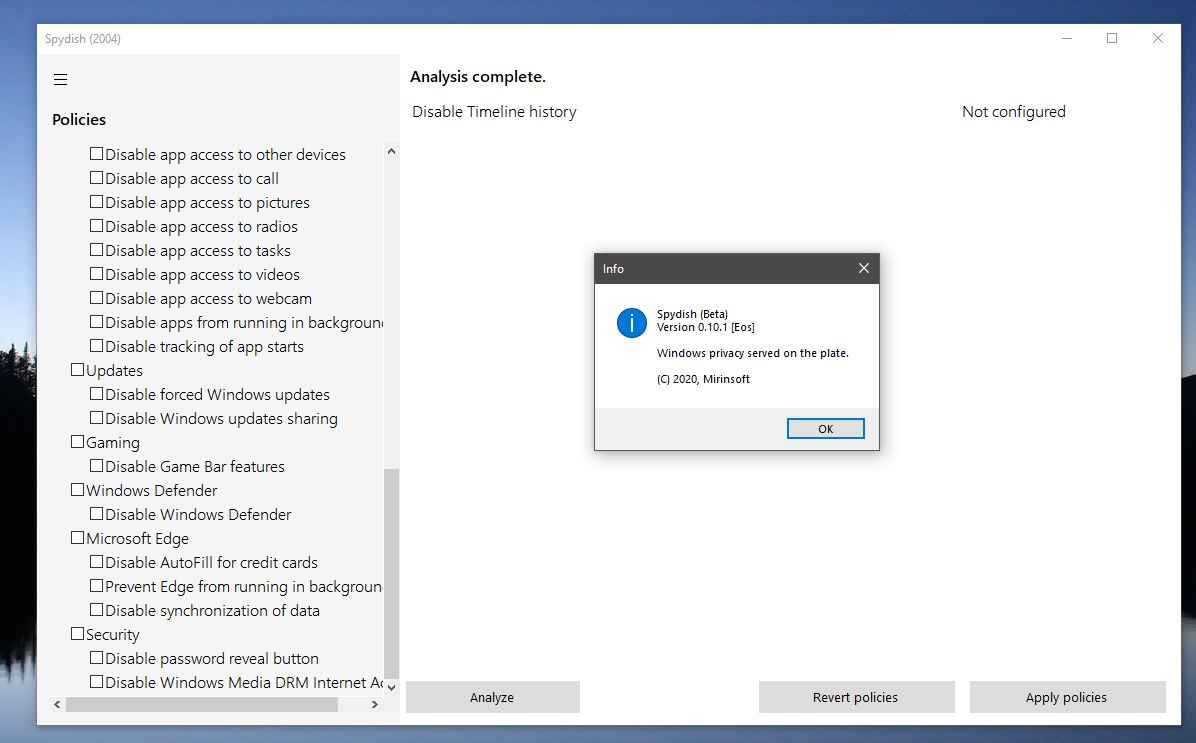Maximize the Spydish window

pyautogui.click(x=1112, y=38)
